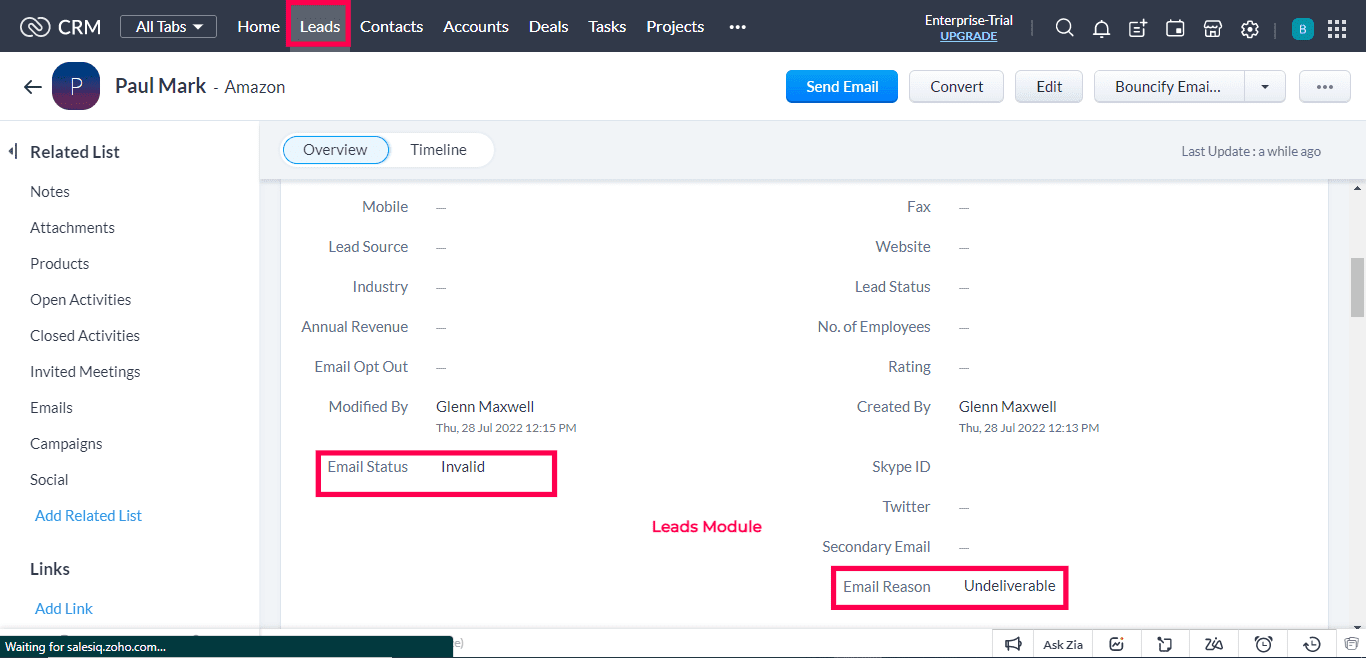Open Social in the related list
Image resolution: width=1366 pixels, height=658 pixels.
coord(49,480)
